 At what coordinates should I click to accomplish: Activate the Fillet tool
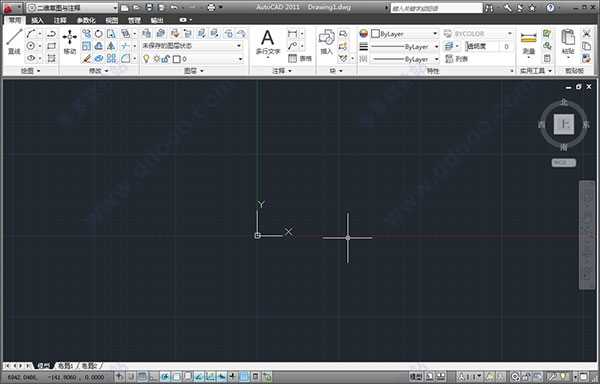[x=125, y=58]
